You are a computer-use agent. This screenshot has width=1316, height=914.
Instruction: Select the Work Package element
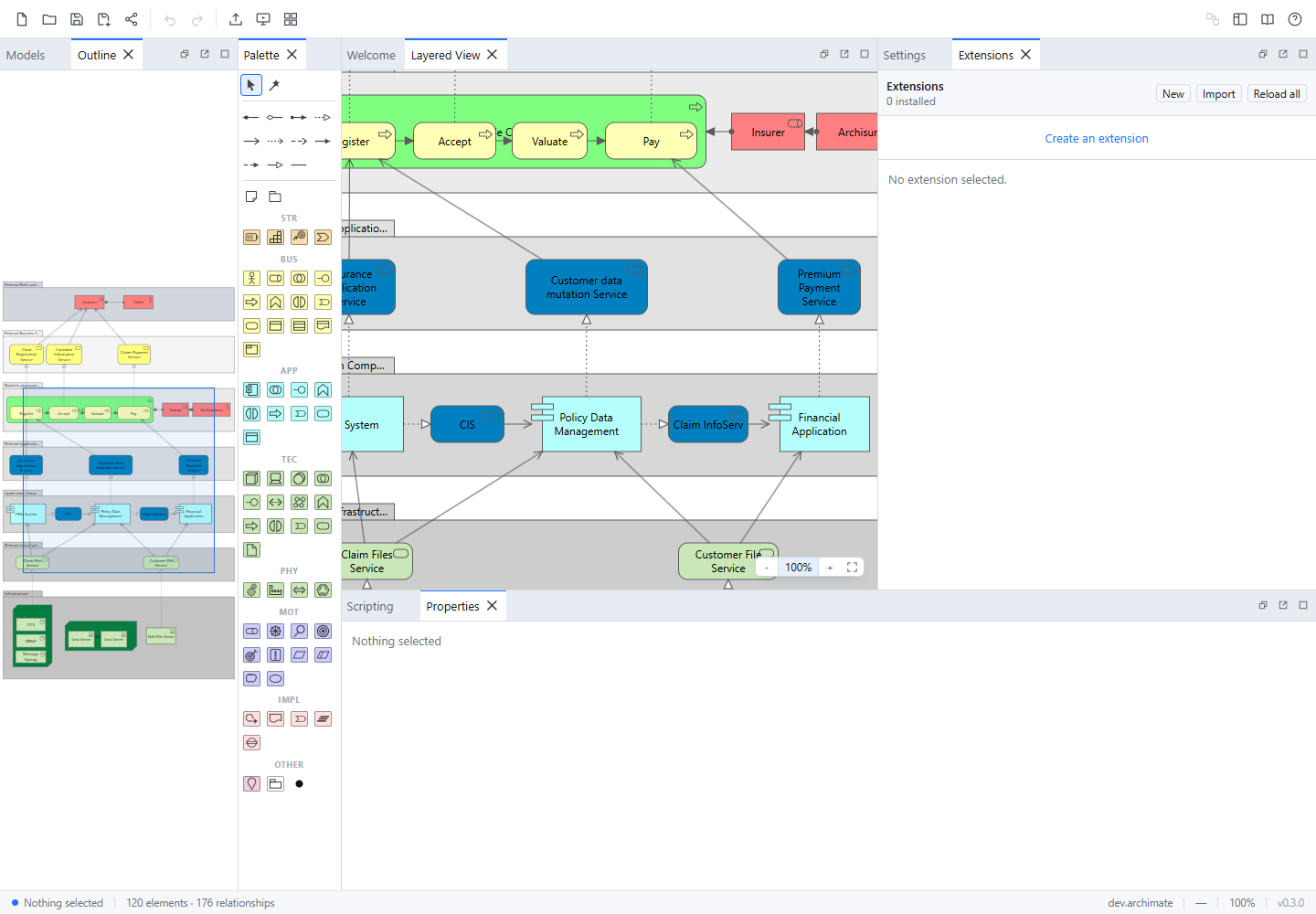click(251, 718)
